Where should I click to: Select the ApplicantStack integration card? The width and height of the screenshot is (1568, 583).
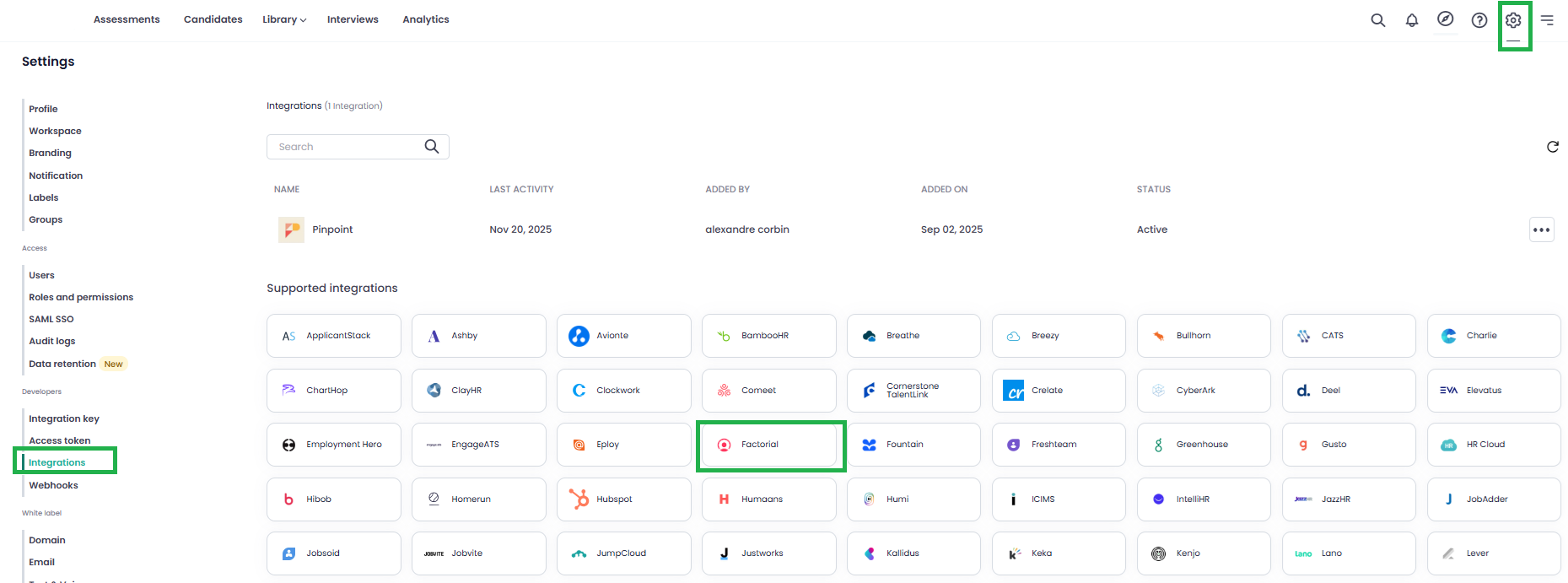(334, 336)
